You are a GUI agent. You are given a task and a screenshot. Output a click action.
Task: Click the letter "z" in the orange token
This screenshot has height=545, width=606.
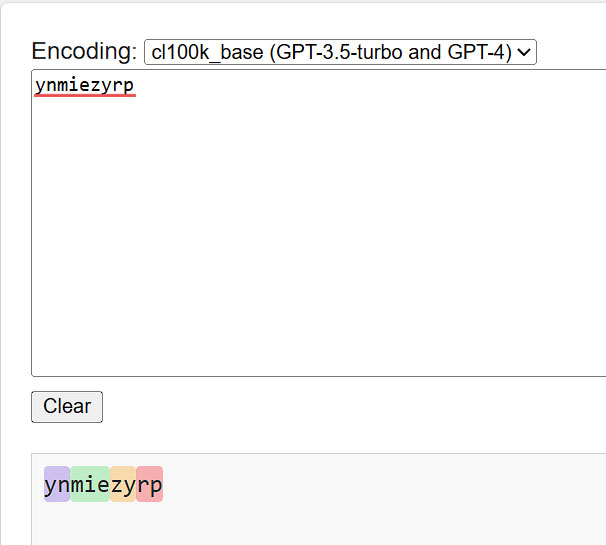116,485
